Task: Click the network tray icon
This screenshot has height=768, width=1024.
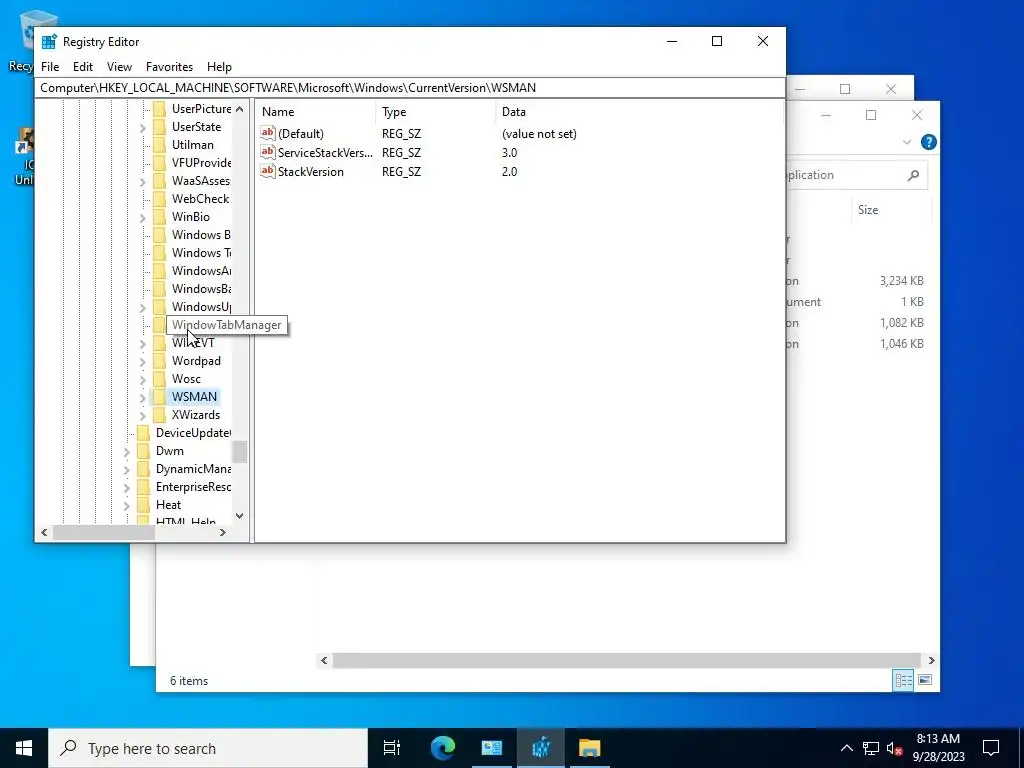Action: (871, 748)
